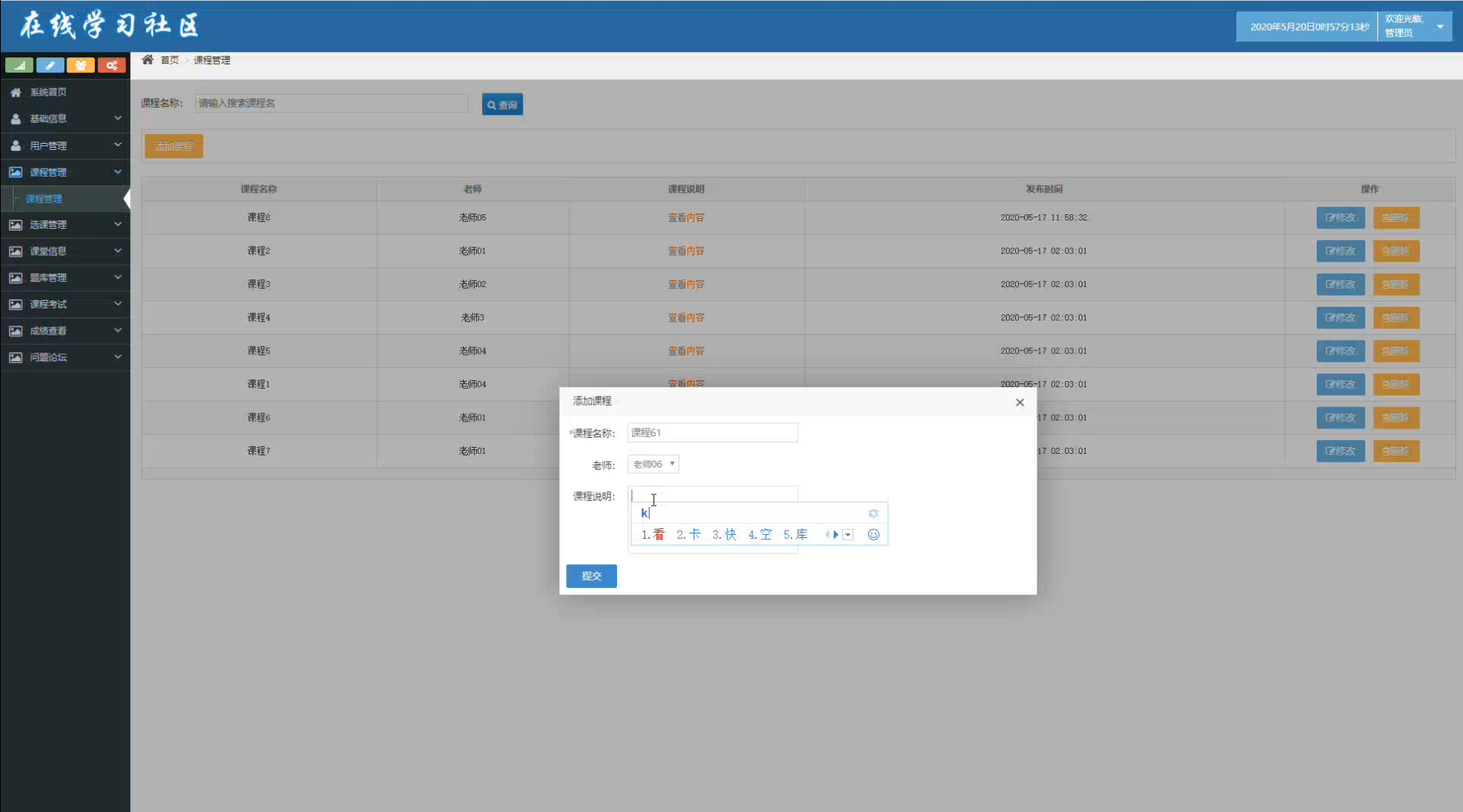The width and height of the screenshot is (1463, 812).
Task: Click the blue pencil shortcut icon
Action: 50,65
